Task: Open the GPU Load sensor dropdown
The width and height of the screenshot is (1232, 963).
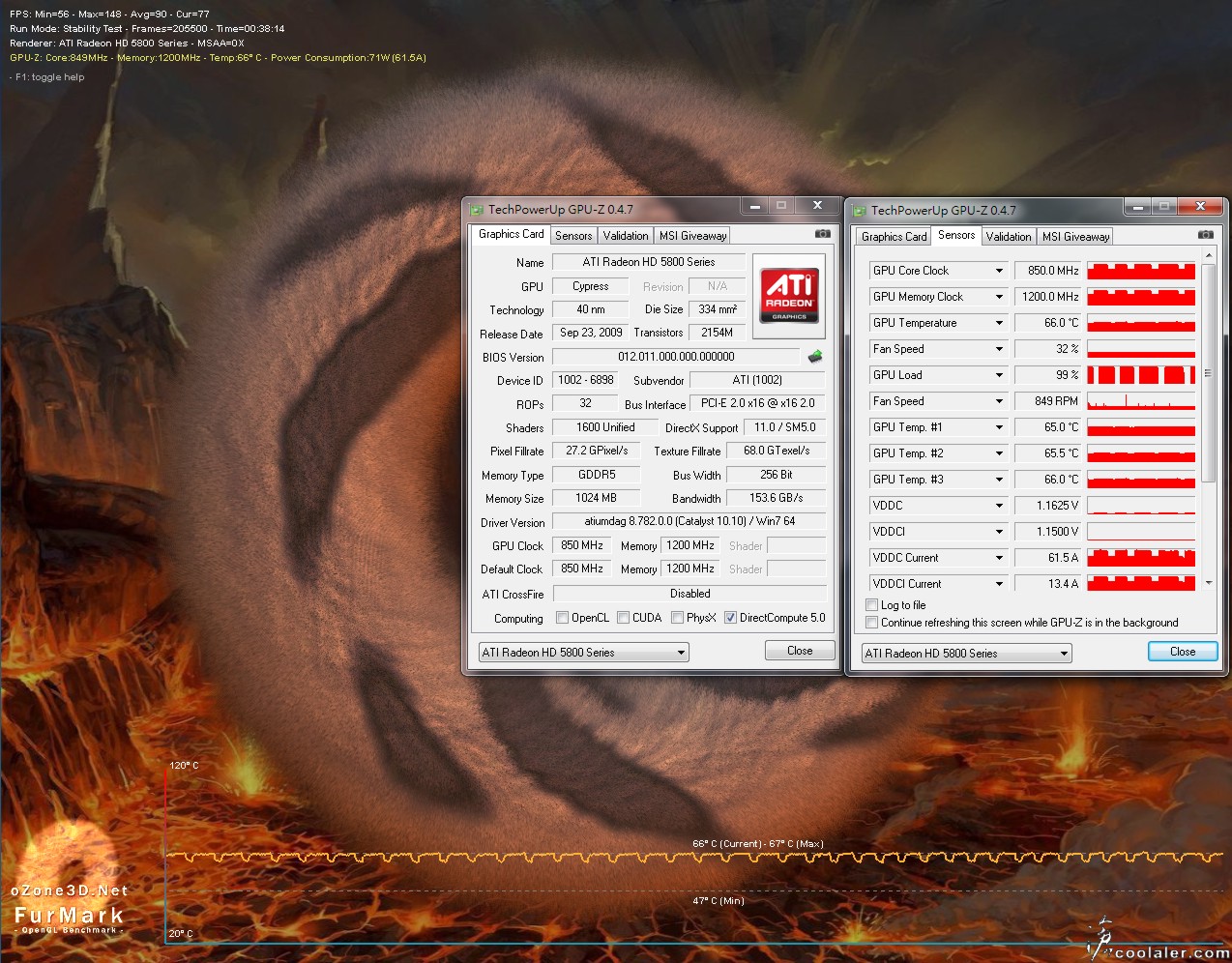Action: (999, 375)
